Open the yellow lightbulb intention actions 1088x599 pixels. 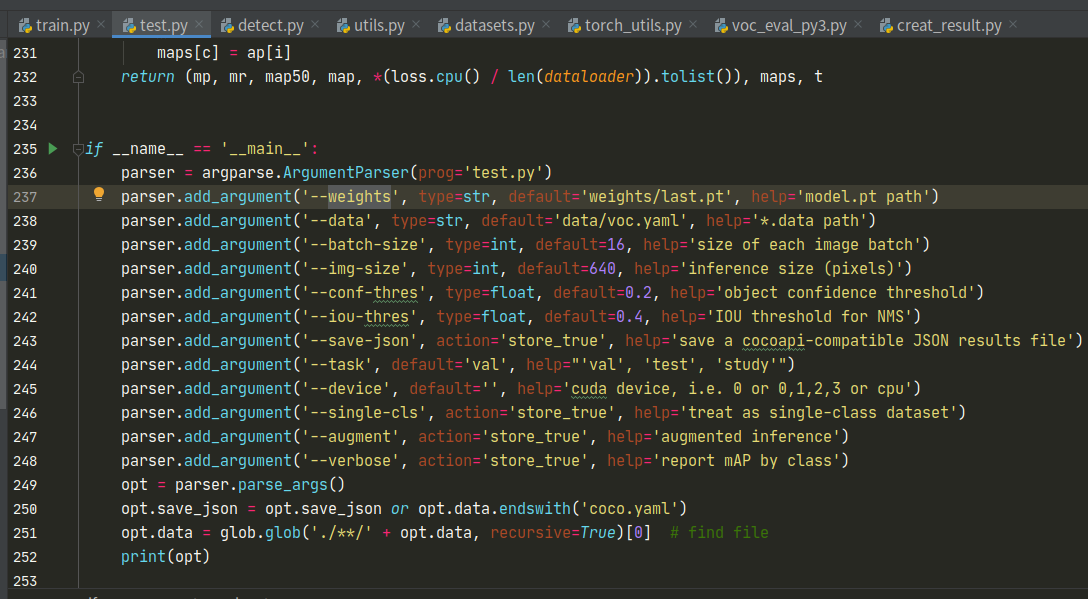(99, 194)
